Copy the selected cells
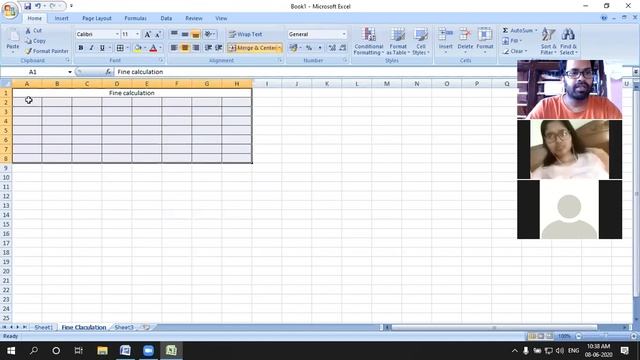Screen dimensions: 640x360 point(36,41)
